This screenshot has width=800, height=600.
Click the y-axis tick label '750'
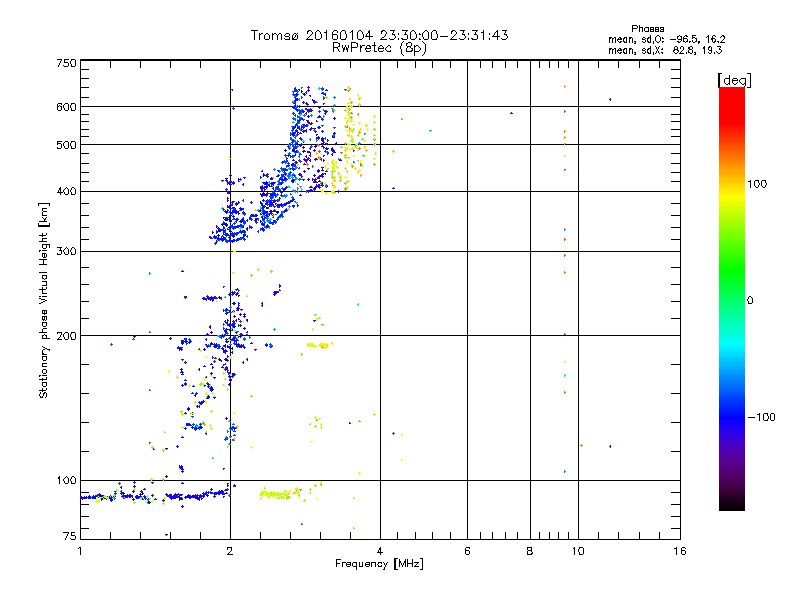tap(66, 63)
